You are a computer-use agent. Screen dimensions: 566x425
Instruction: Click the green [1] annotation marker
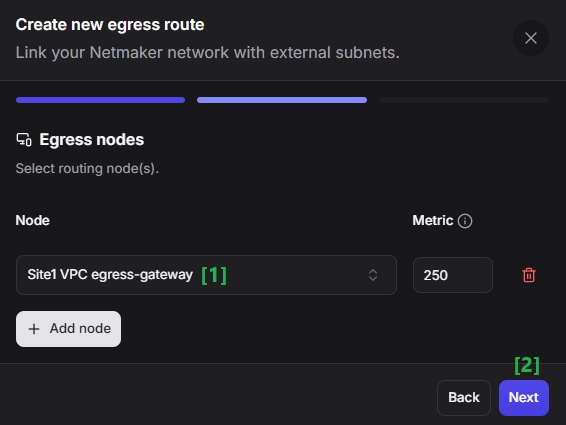pos(214,276)
